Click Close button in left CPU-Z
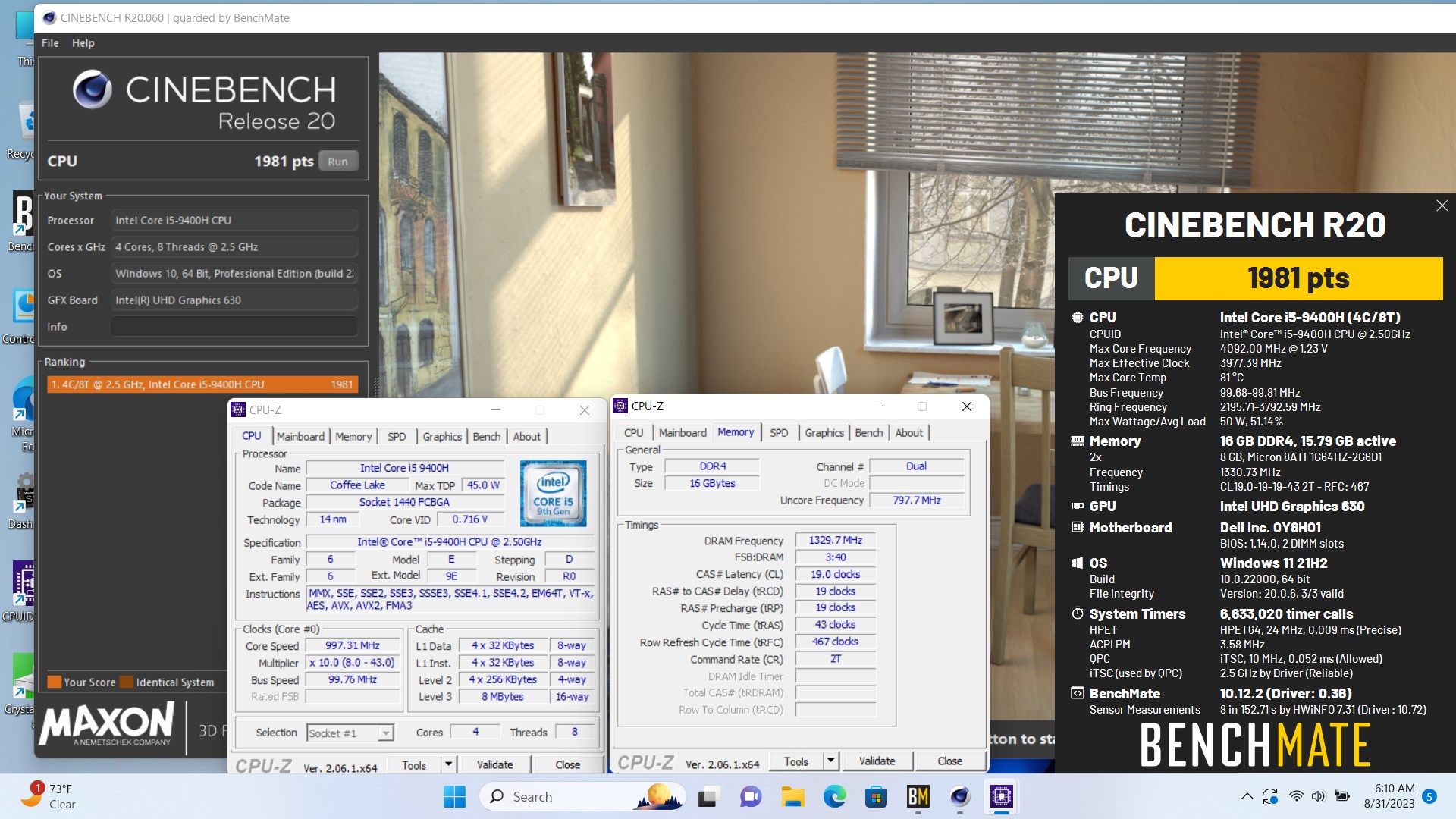 (567, 765)
